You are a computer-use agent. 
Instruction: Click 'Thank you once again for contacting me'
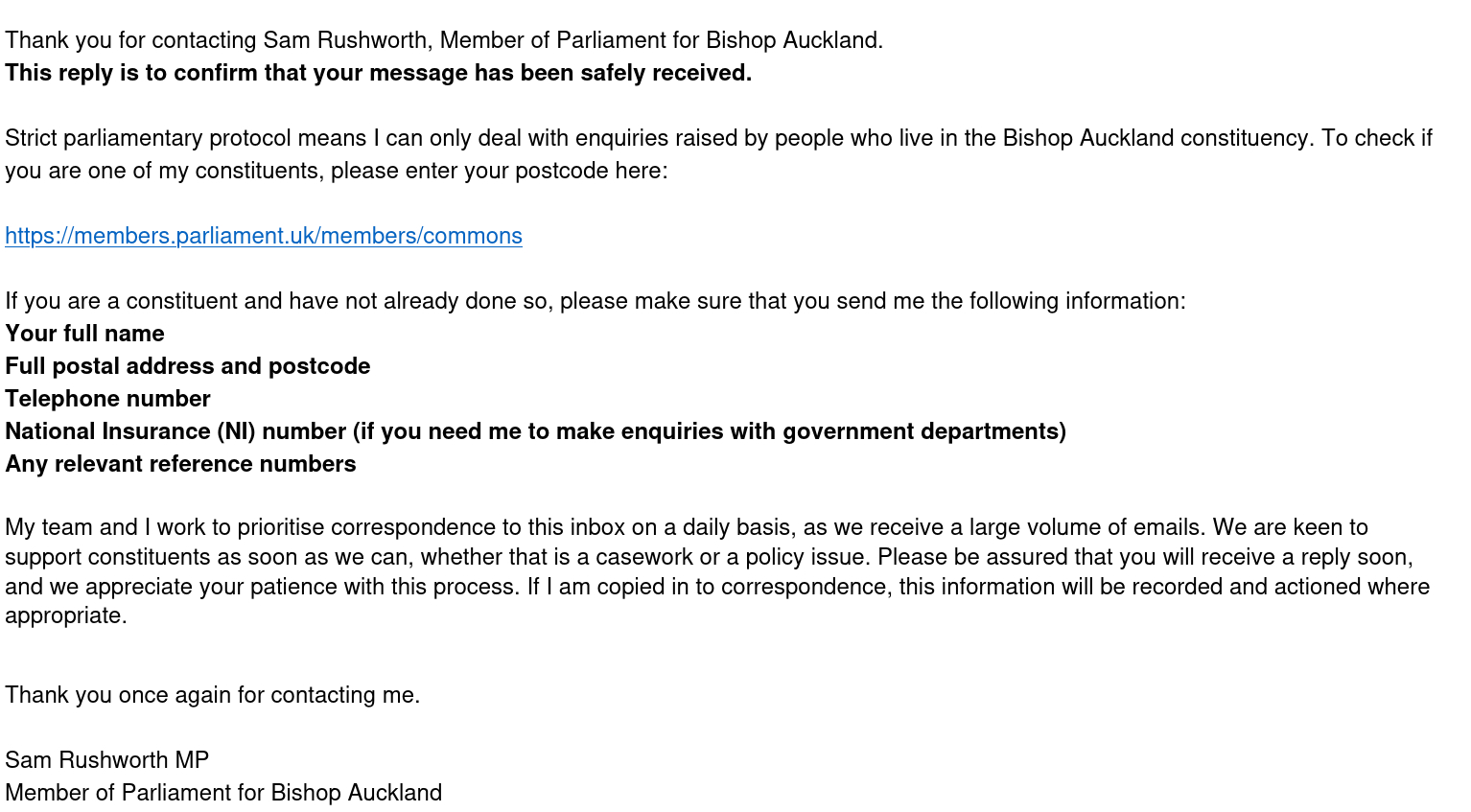[212, 695]
